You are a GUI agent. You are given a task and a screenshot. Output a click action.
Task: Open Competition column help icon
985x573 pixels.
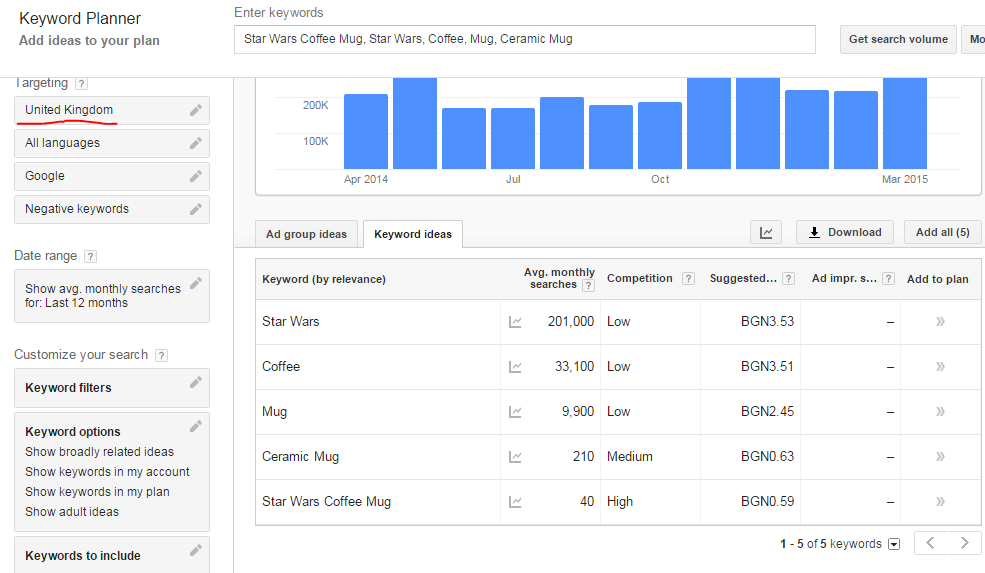point(688,279)
